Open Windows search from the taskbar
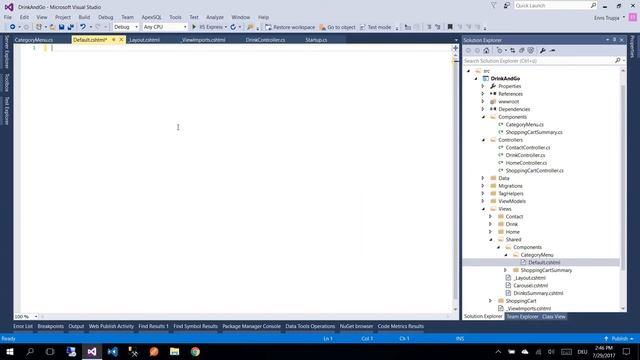The height and width of the screenshot is (360, 640). point(30,351)
